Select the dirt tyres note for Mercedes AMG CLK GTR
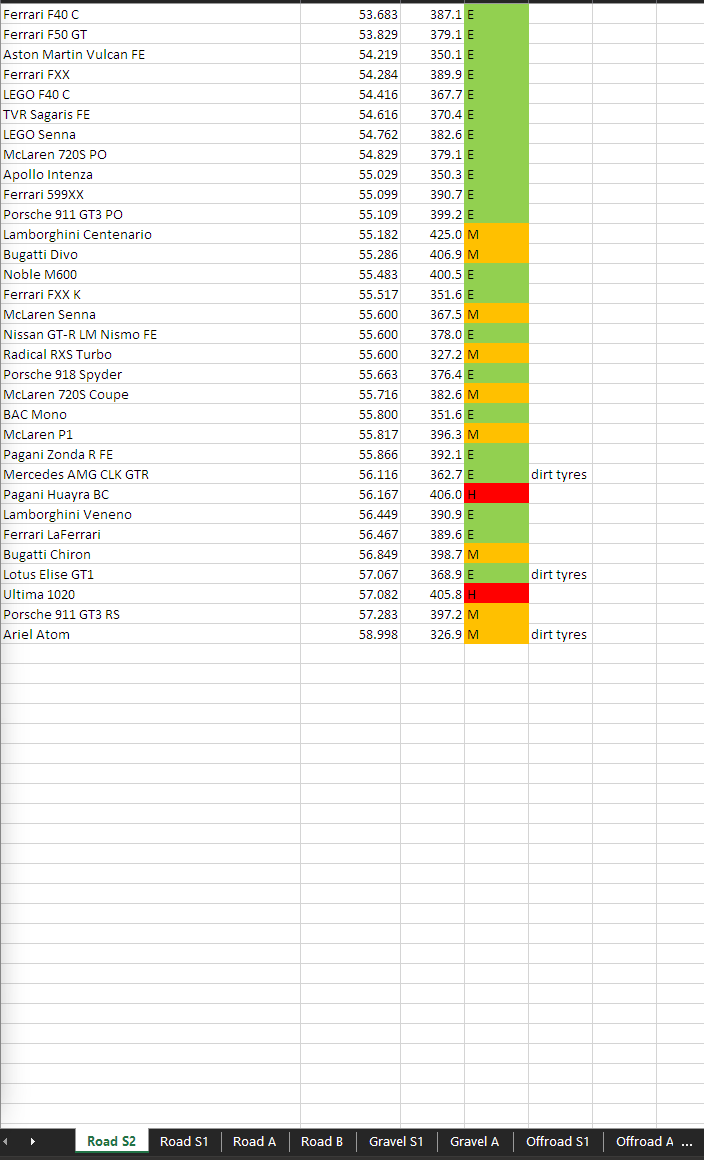Screen dimensions: 704x1160 coord(560,473)
